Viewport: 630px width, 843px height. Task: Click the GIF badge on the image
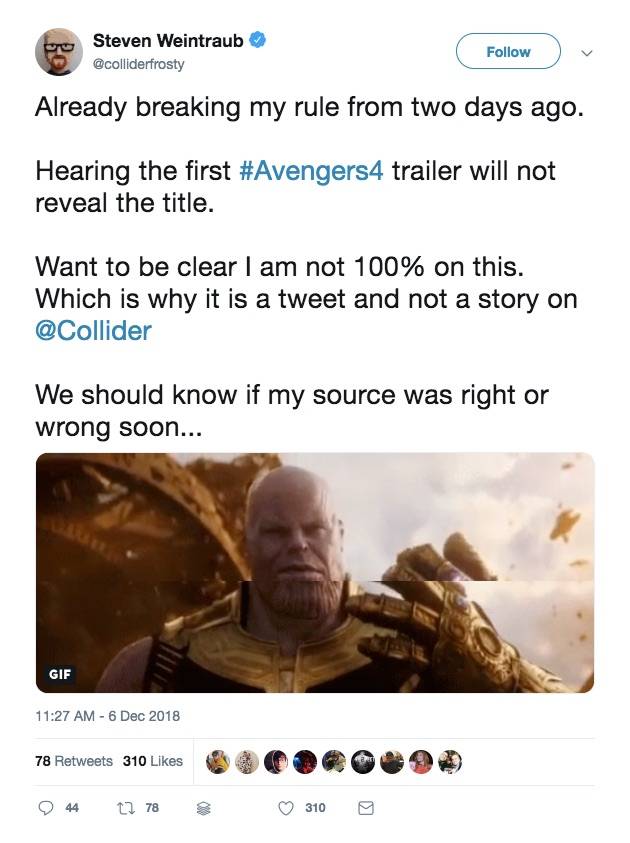point(60,674)
